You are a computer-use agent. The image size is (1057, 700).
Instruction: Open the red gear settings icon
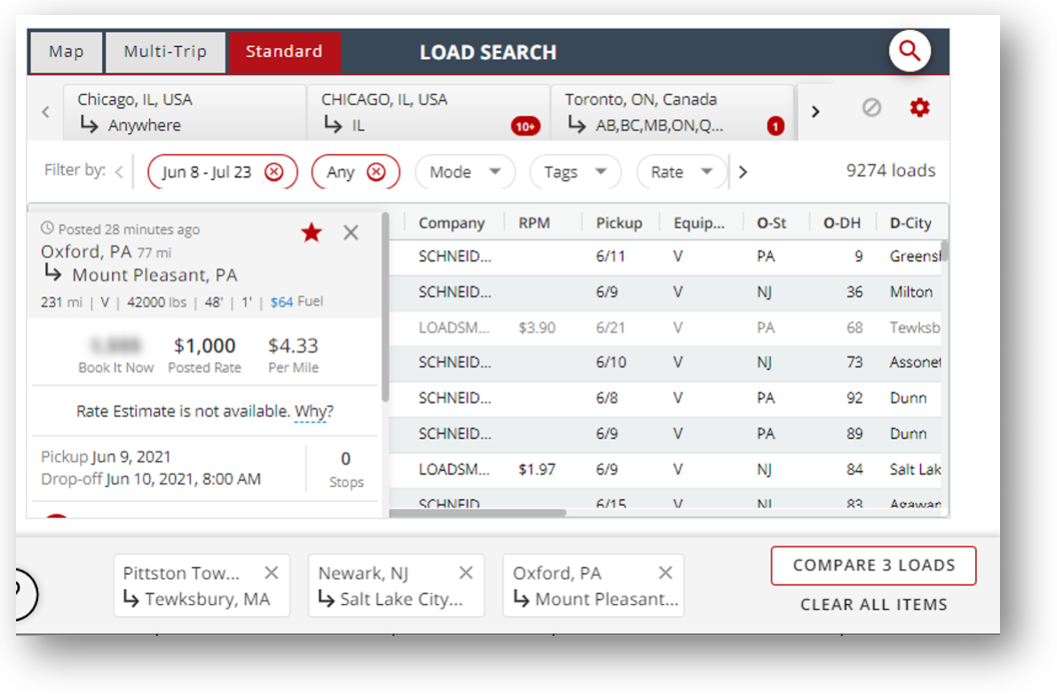[x=919, y=108]
